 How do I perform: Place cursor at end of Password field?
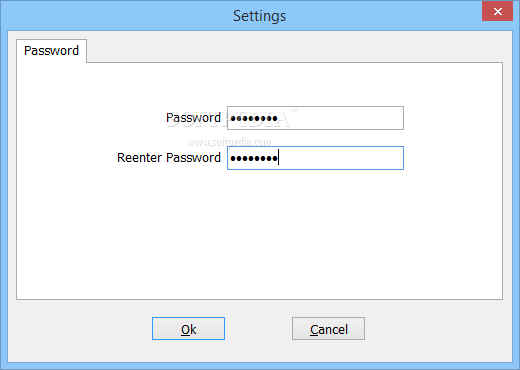pos(279,118)
